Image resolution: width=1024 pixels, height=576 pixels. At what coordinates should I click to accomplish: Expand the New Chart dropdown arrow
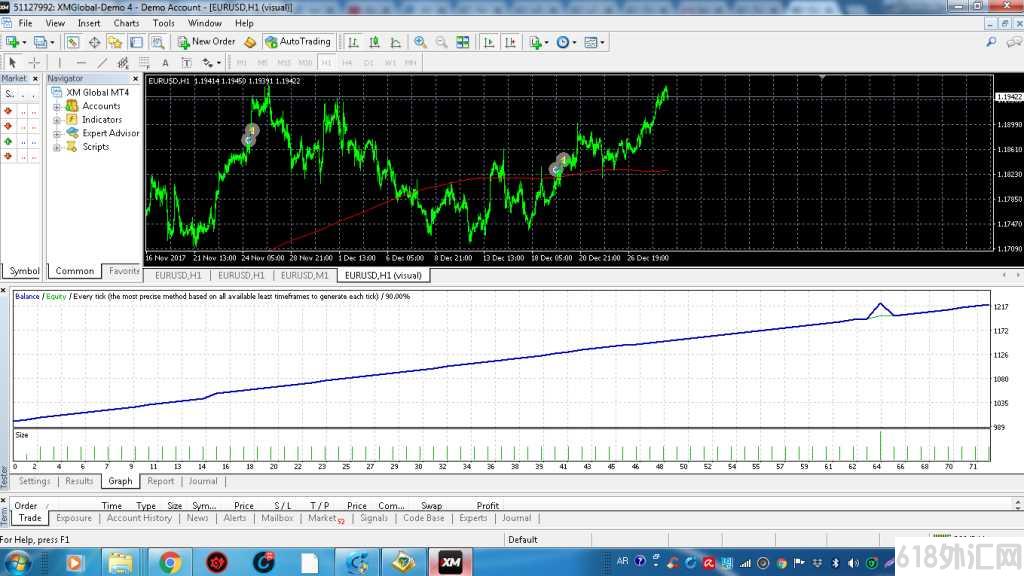pyautogui.click(x=24, y=42)
